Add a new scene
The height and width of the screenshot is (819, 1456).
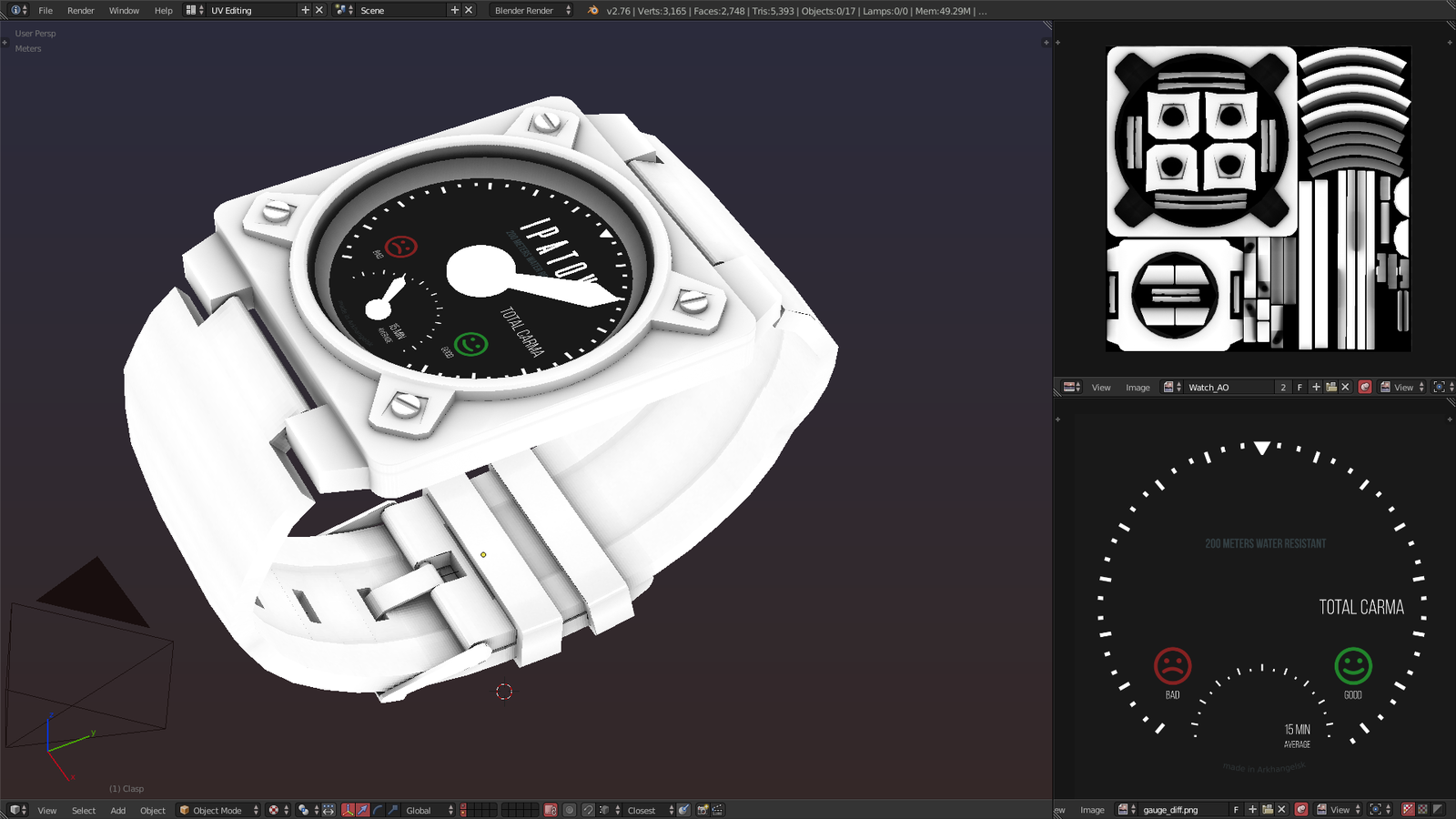[x=454, y=11]
